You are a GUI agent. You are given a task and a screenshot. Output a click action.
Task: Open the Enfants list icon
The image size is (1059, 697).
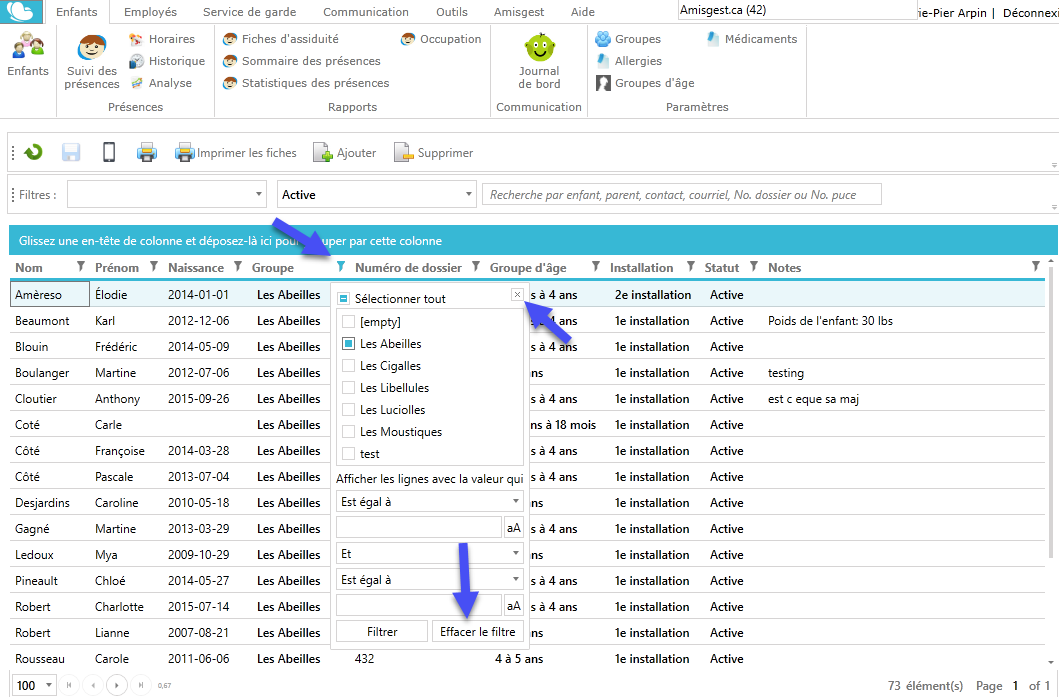coord(28,55)
